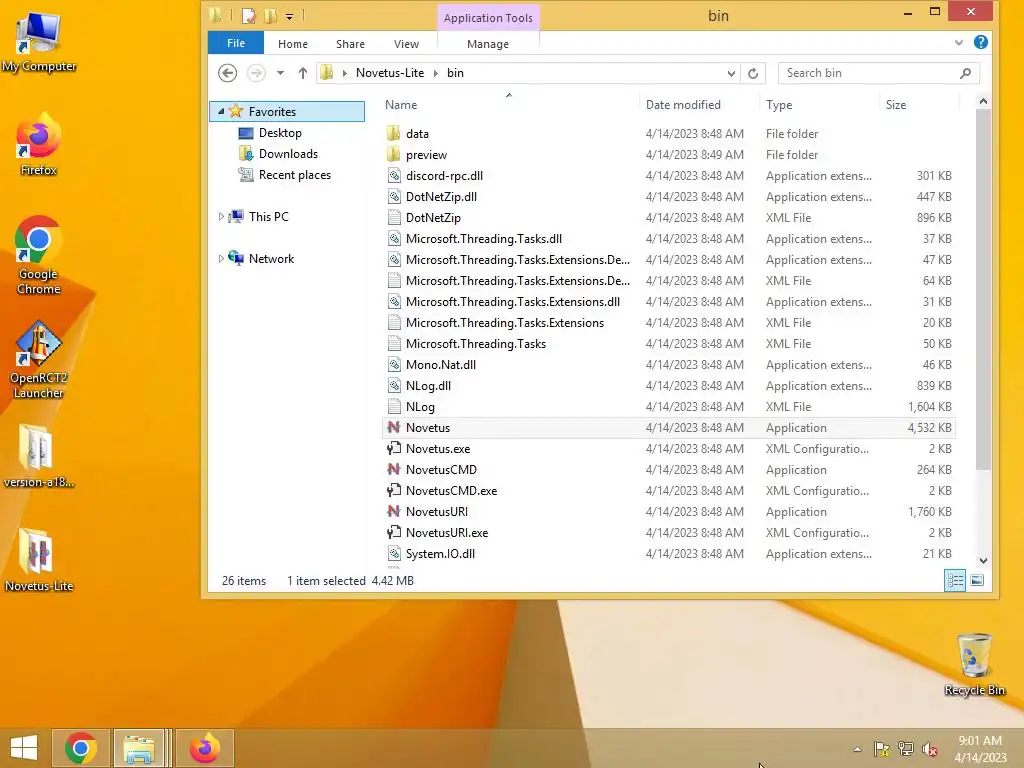Select the DotNetZip XML file name
1024x768 pixels.
433,217
